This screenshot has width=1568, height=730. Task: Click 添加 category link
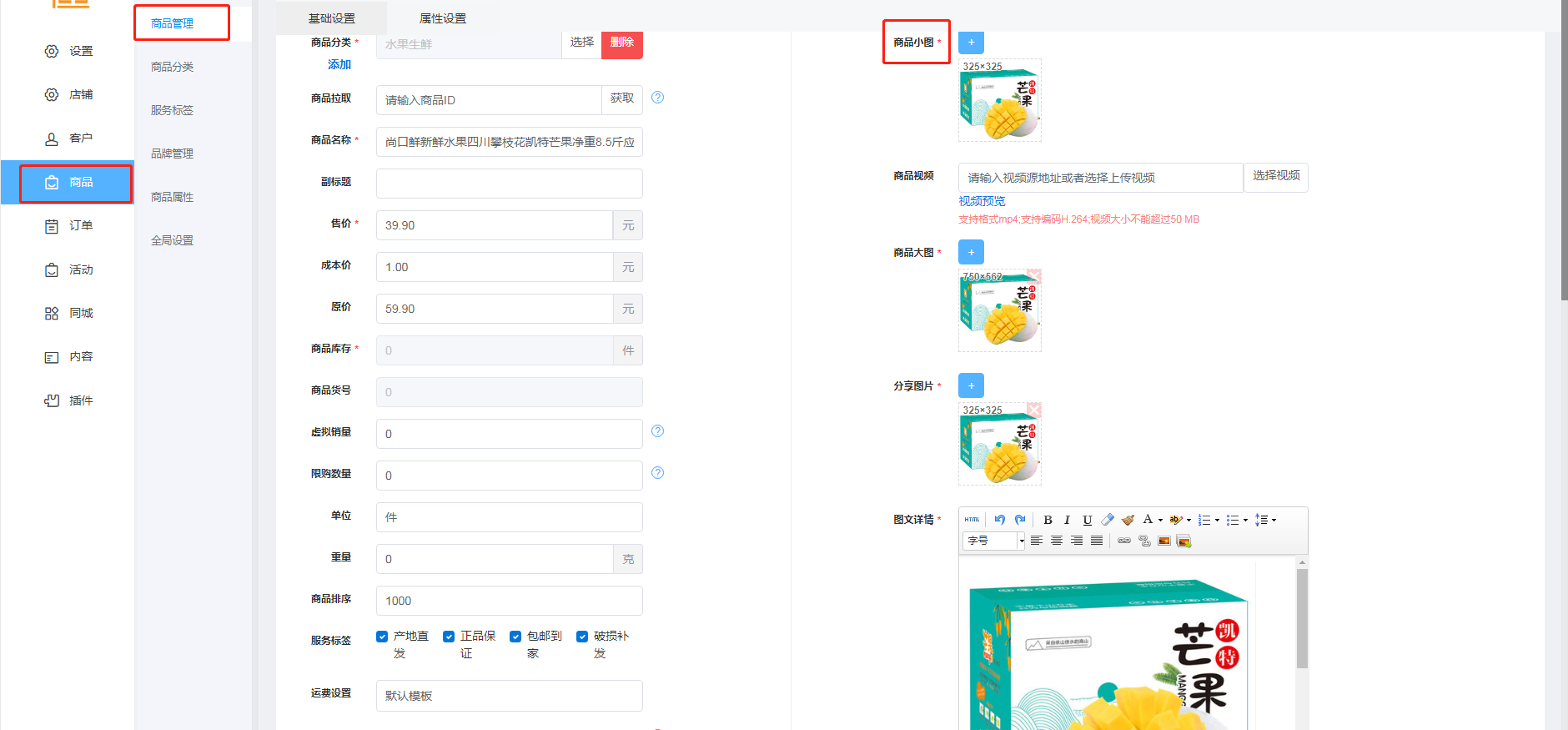[339, 64]
